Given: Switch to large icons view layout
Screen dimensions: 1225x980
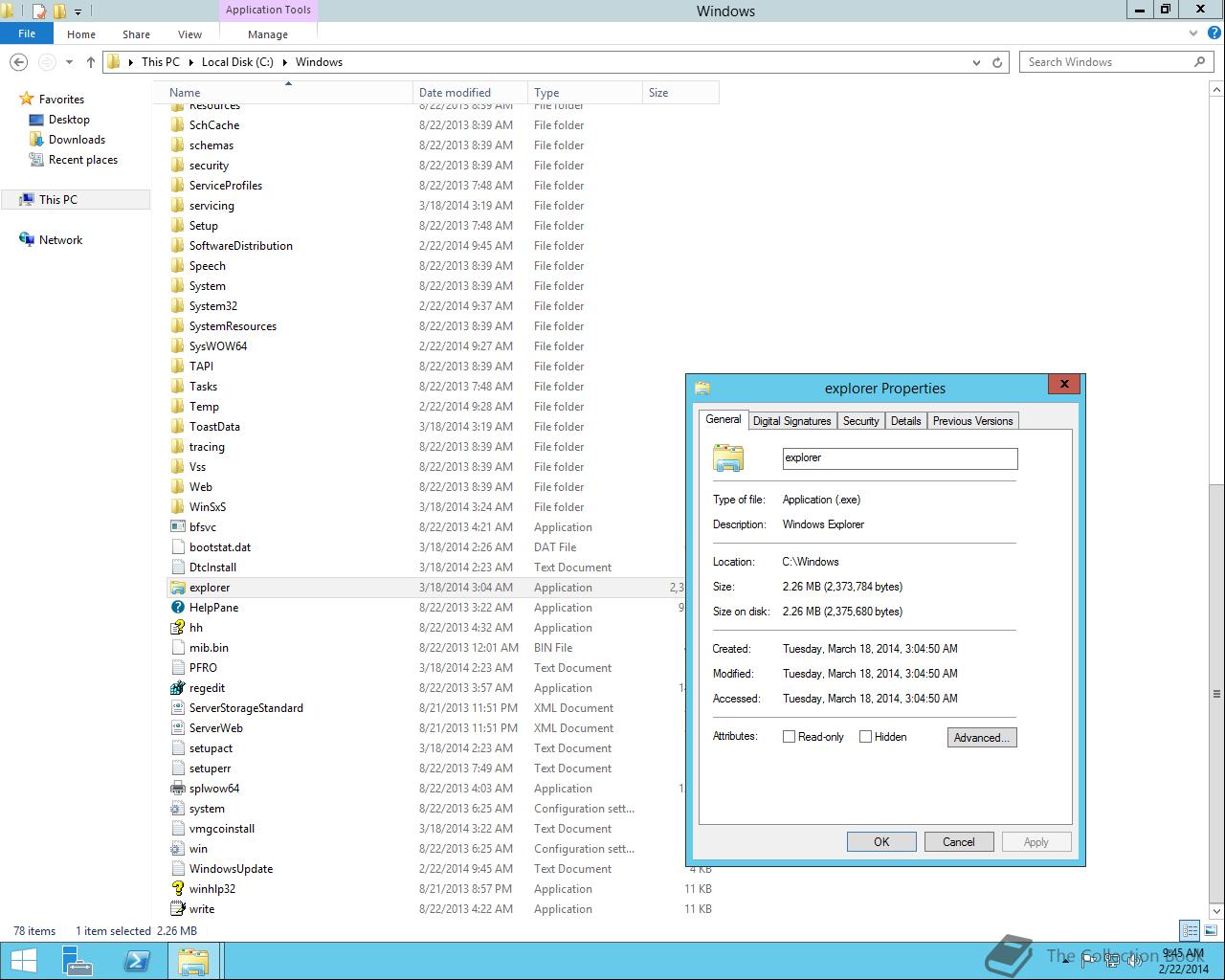Looking at the screenshot, I should coord(1210,930).
